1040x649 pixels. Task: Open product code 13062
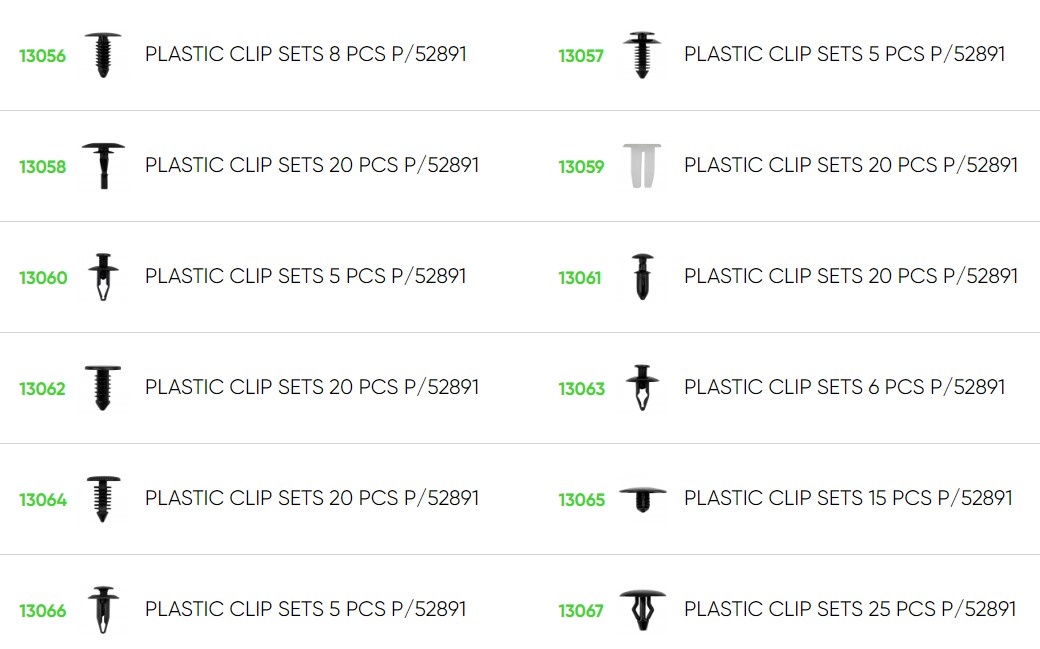coord(43,389)
